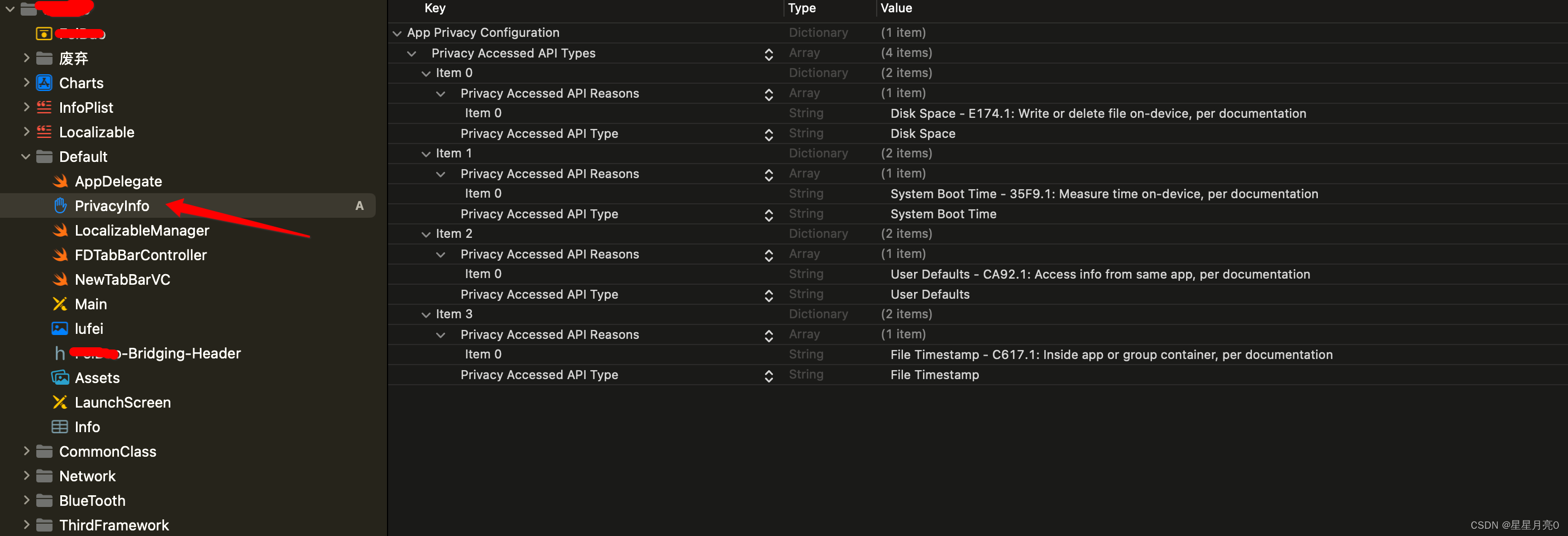Collapse App Privacy Configuration row
This screenshot has height=536, width=1568.
tap(398, 33)
